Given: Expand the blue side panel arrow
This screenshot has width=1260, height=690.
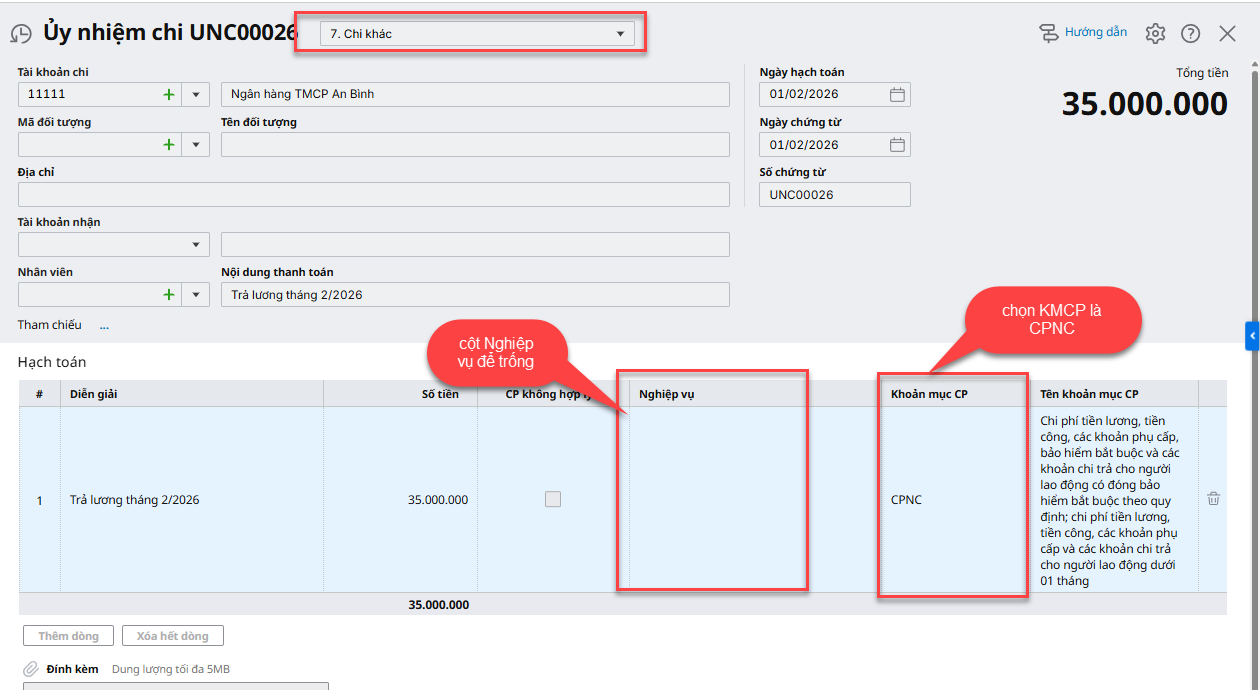Looking at the screenshot, I should tap(1252, 336).
